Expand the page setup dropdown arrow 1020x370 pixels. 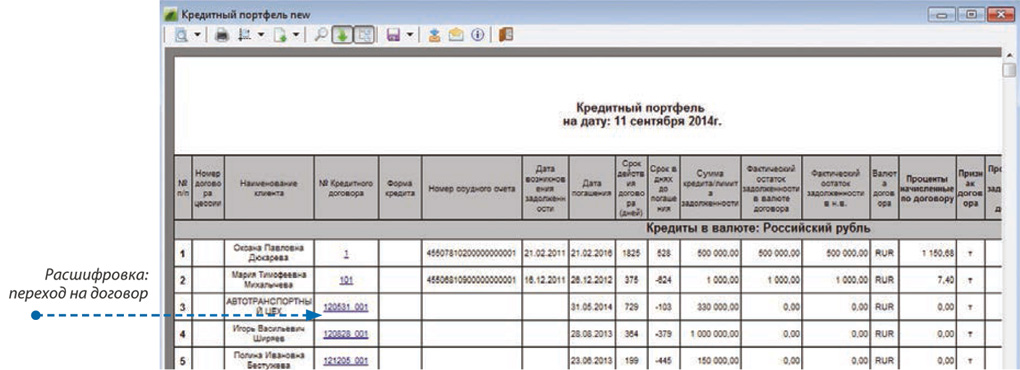[x=261, y=35]
